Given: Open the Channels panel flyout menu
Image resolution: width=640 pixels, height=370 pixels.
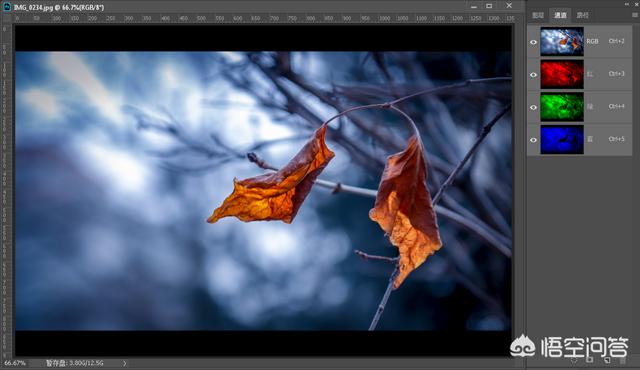Looking at the screenshot, I should (635, 15).
